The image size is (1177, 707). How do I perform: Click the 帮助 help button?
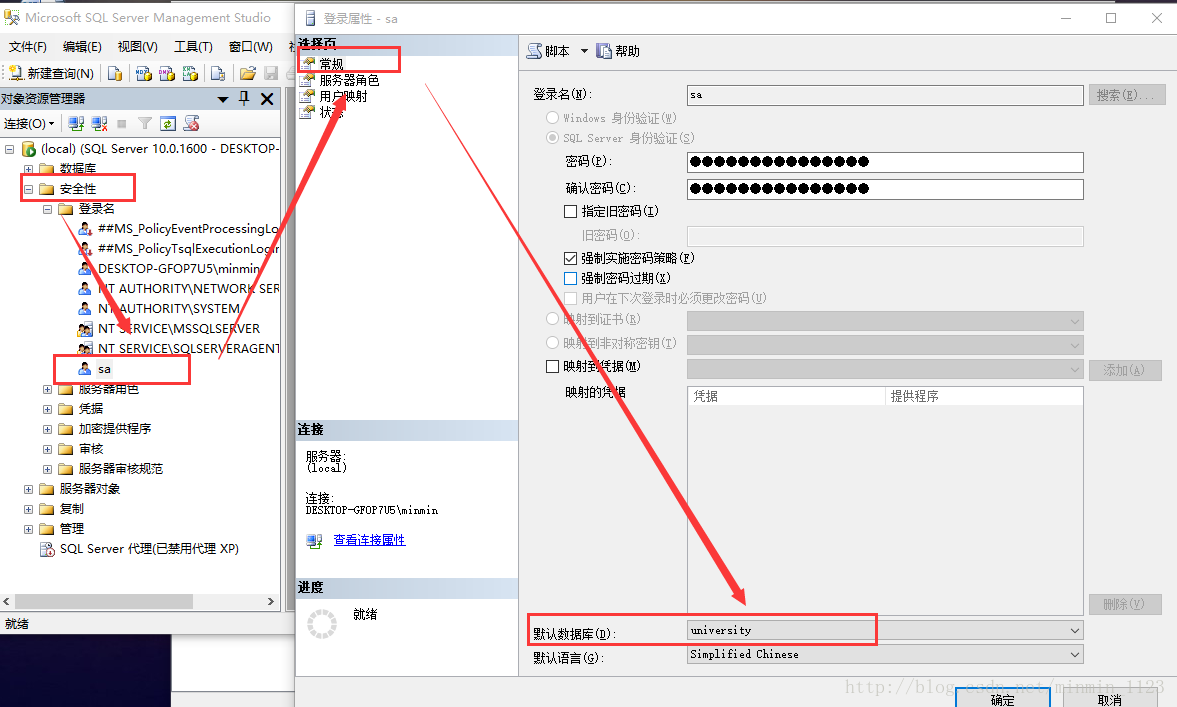(x=618, y=51)
